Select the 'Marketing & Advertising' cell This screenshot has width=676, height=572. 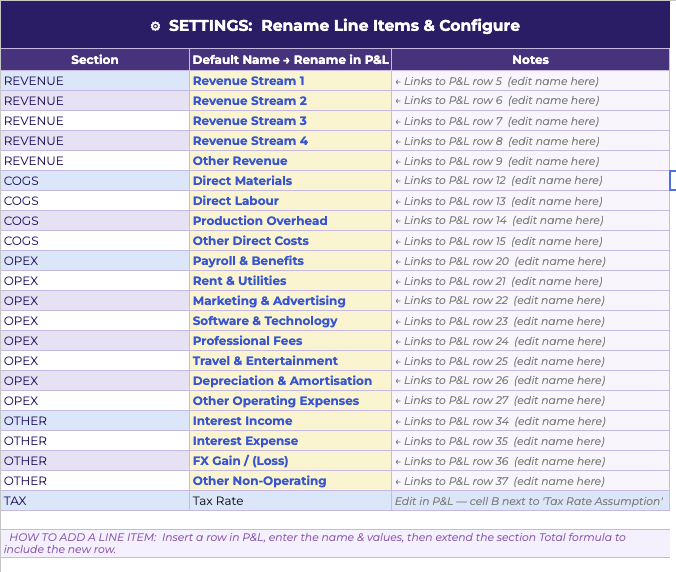(290, 300)
